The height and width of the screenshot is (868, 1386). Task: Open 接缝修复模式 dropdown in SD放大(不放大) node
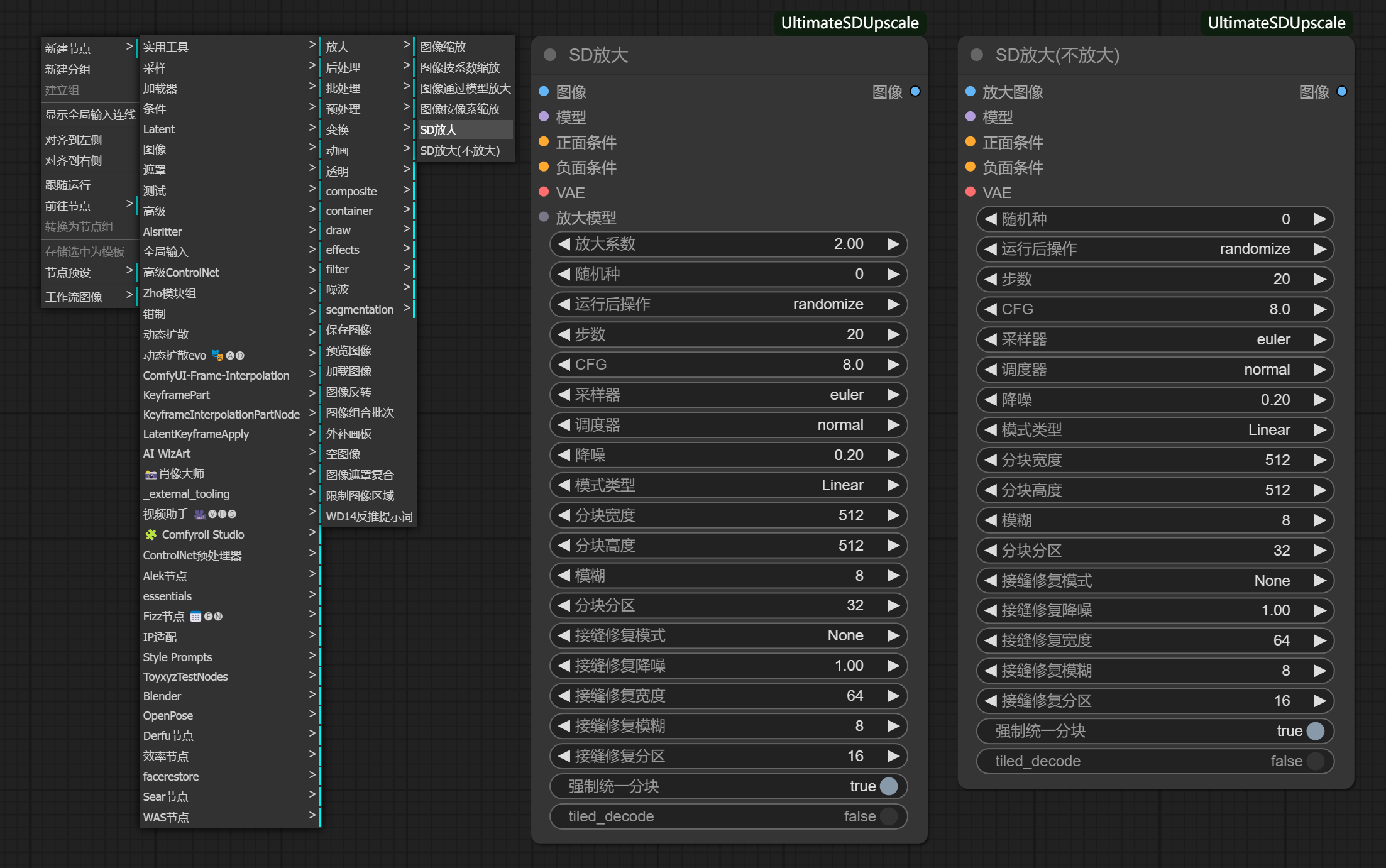tap(1155, 581)
